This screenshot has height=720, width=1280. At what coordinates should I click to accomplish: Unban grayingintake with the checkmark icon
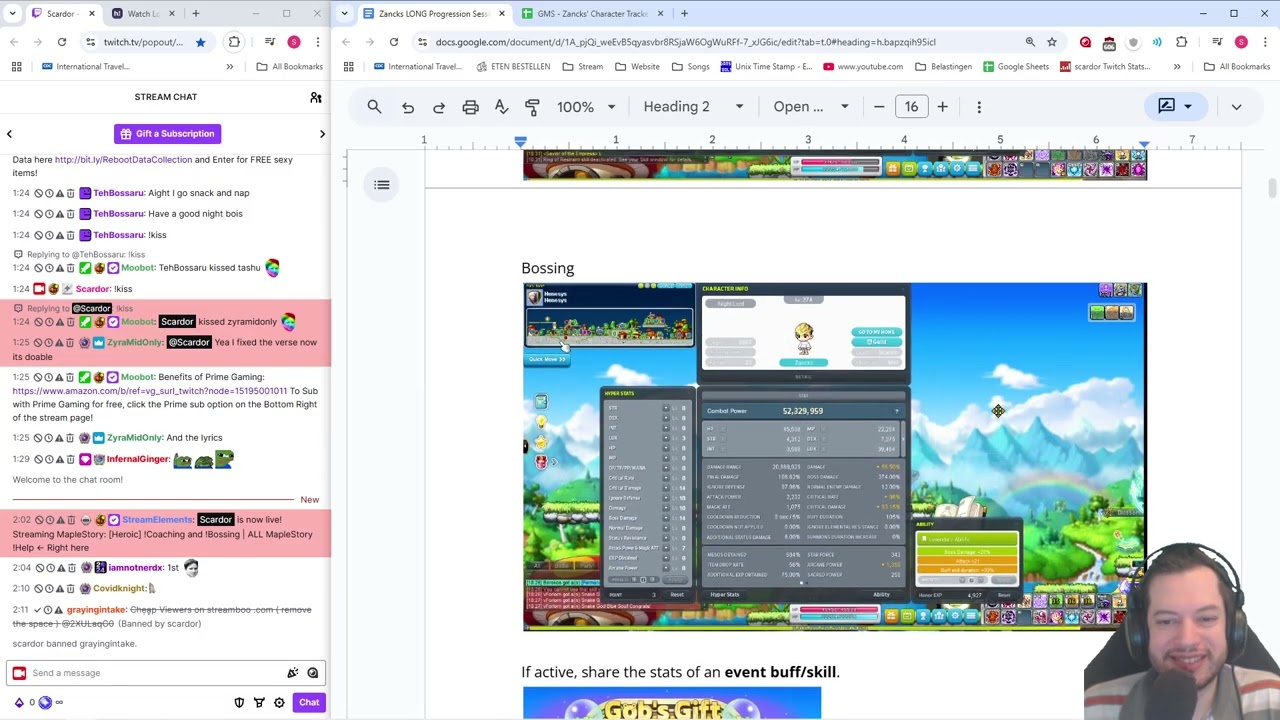point(38,610)
